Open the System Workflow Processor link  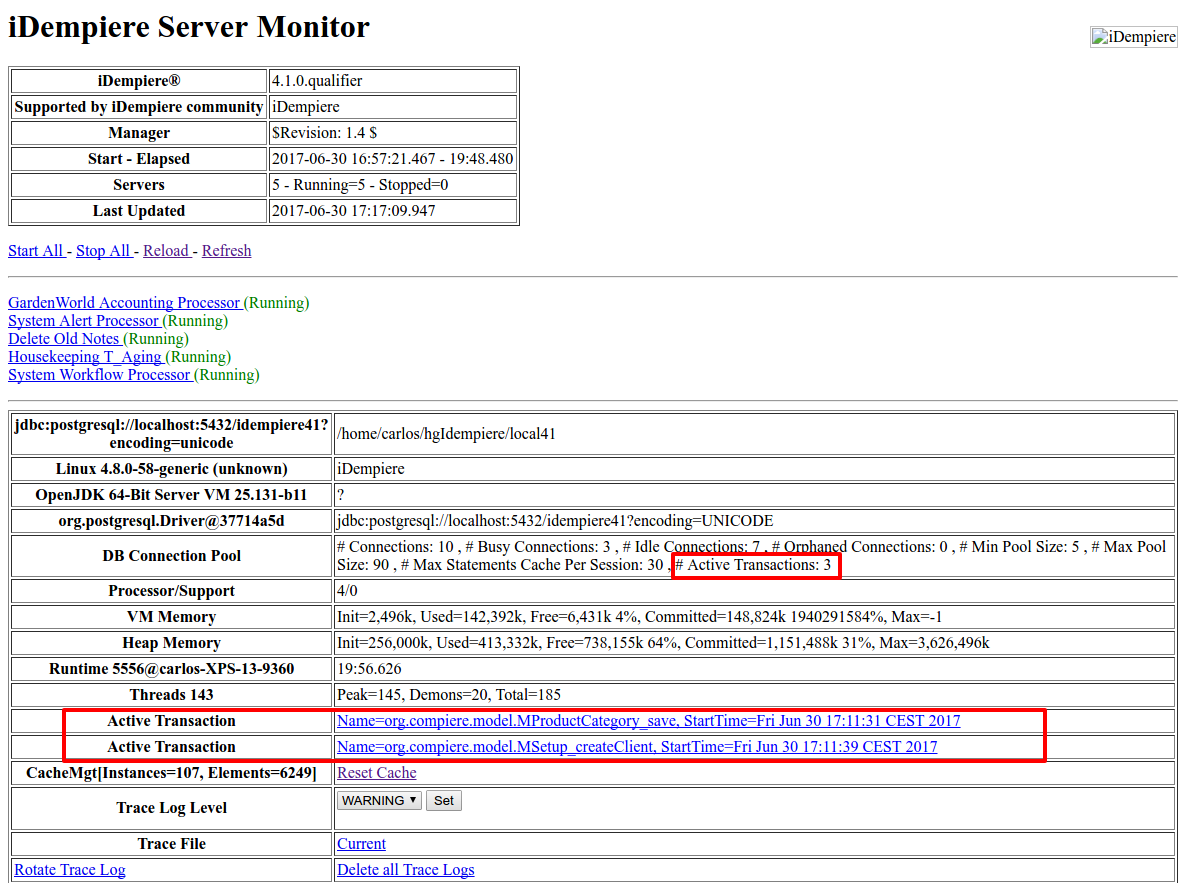99,375
